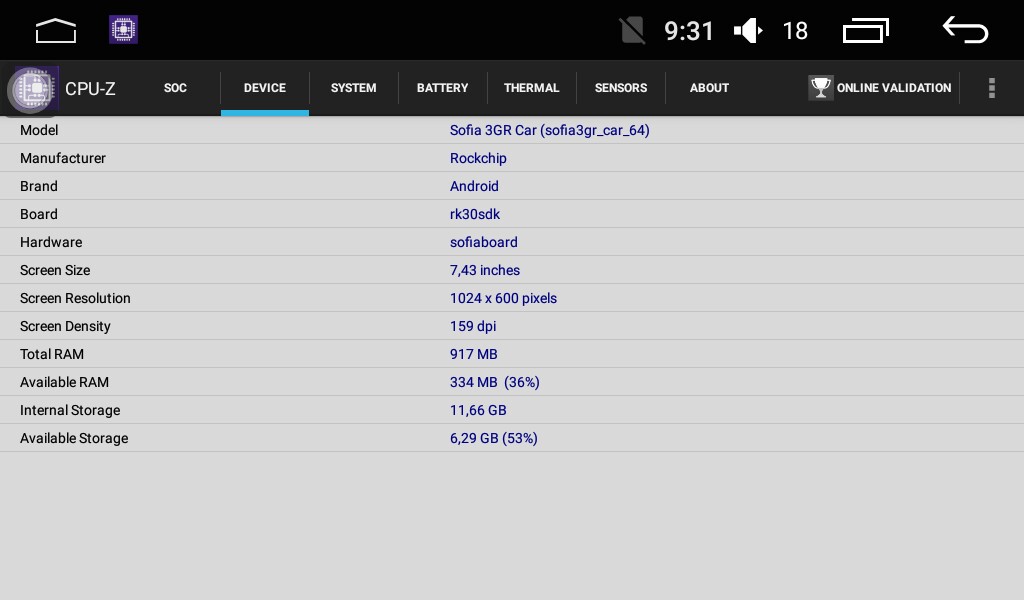Click the Screen Density label

[65, 326]
